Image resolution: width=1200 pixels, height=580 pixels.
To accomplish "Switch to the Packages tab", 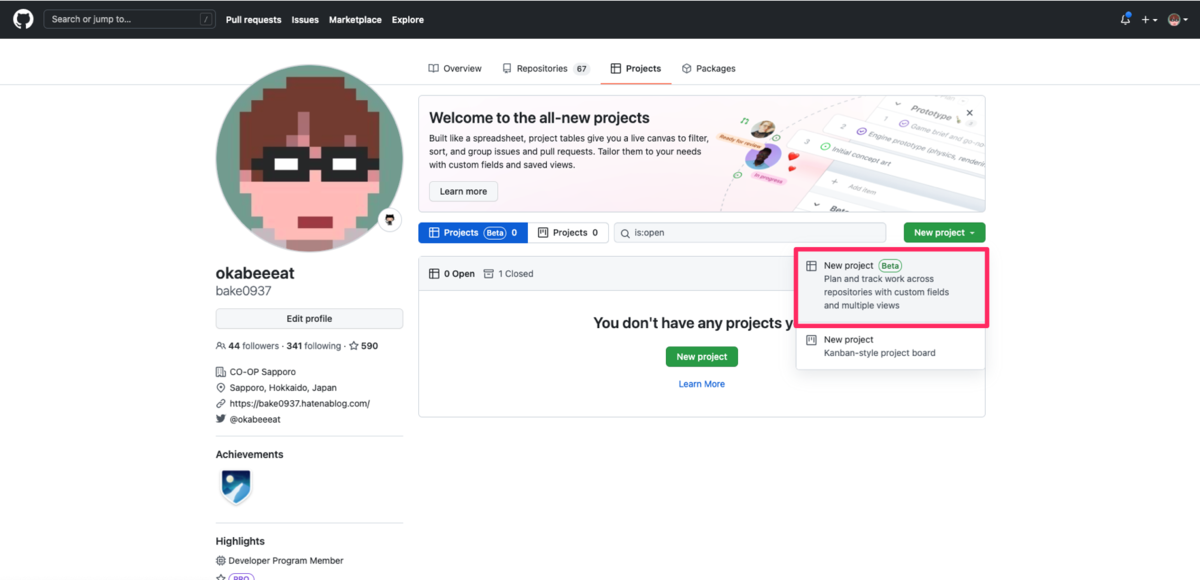I will pyautogui.click(x=708, y=68).
